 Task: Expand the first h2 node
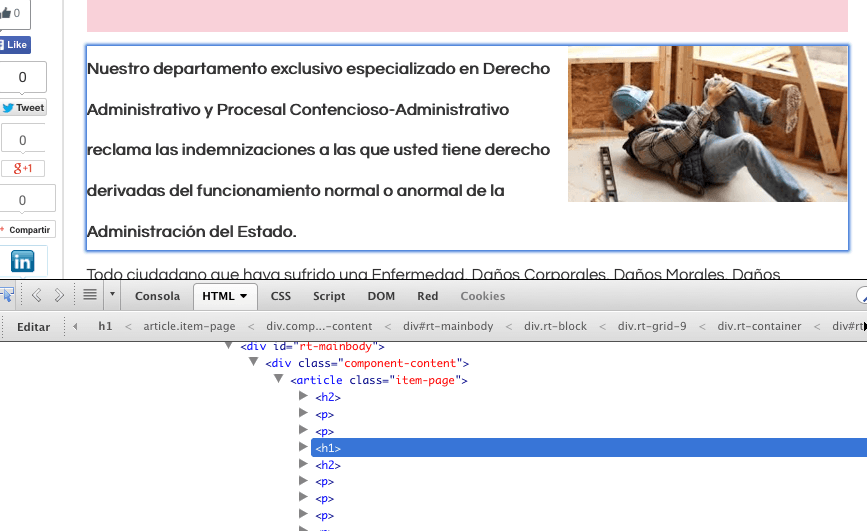[303, 395]
